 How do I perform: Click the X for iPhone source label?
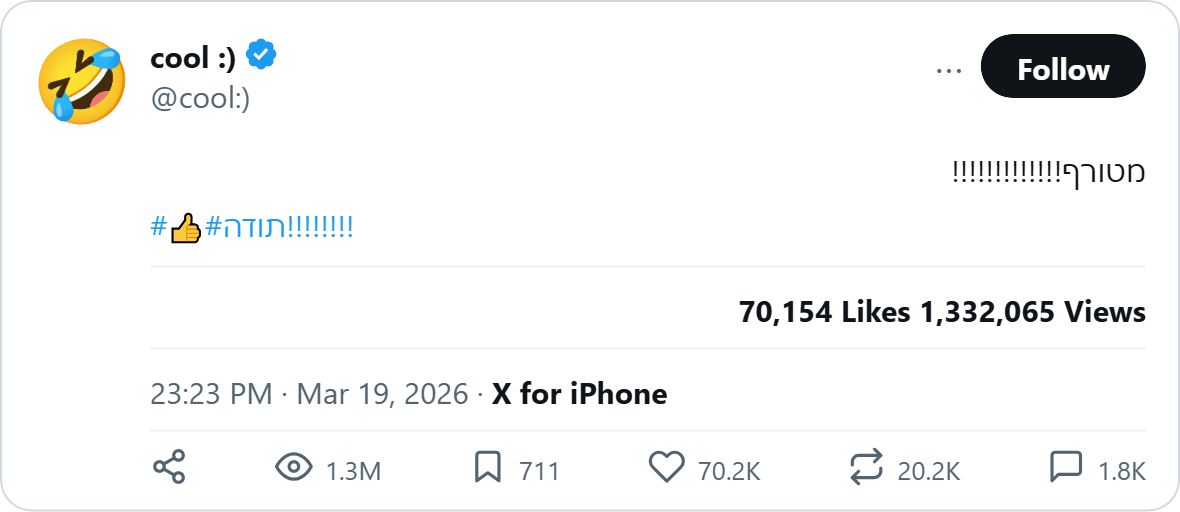(579, 393)
